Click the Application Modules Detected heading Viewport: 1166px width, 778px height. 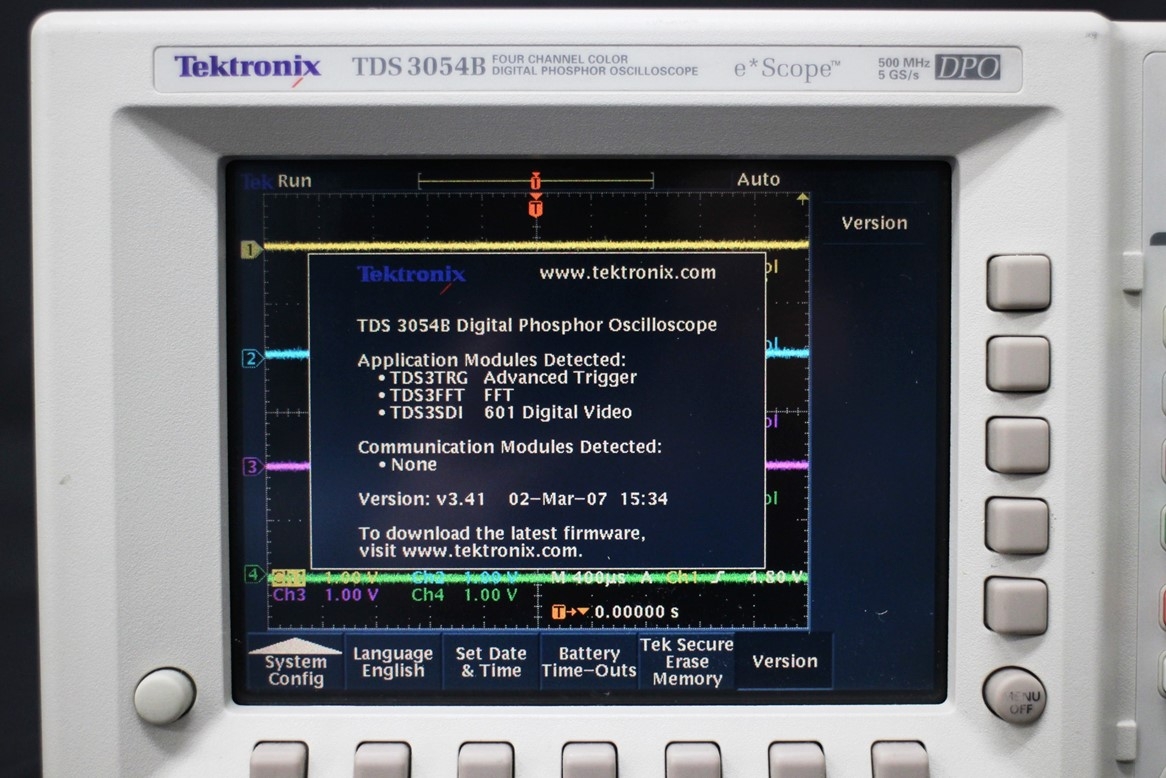[492, 360]
